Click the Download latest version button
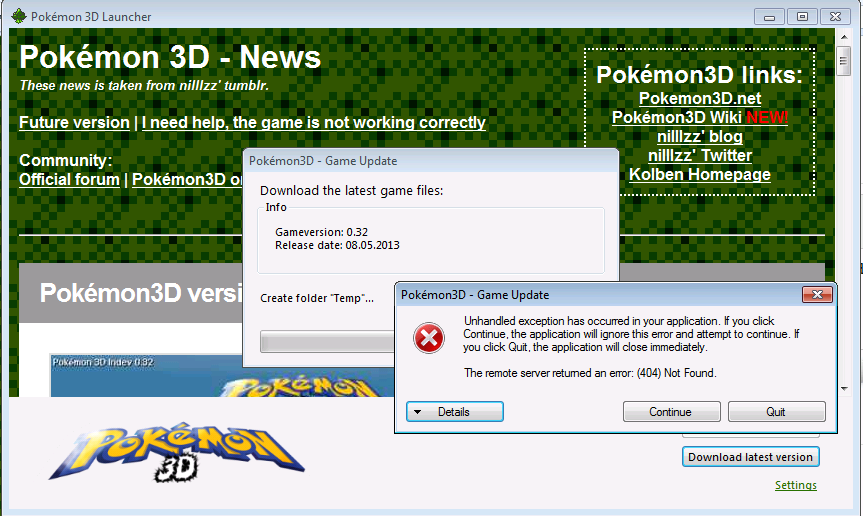 tap(751, 457)
